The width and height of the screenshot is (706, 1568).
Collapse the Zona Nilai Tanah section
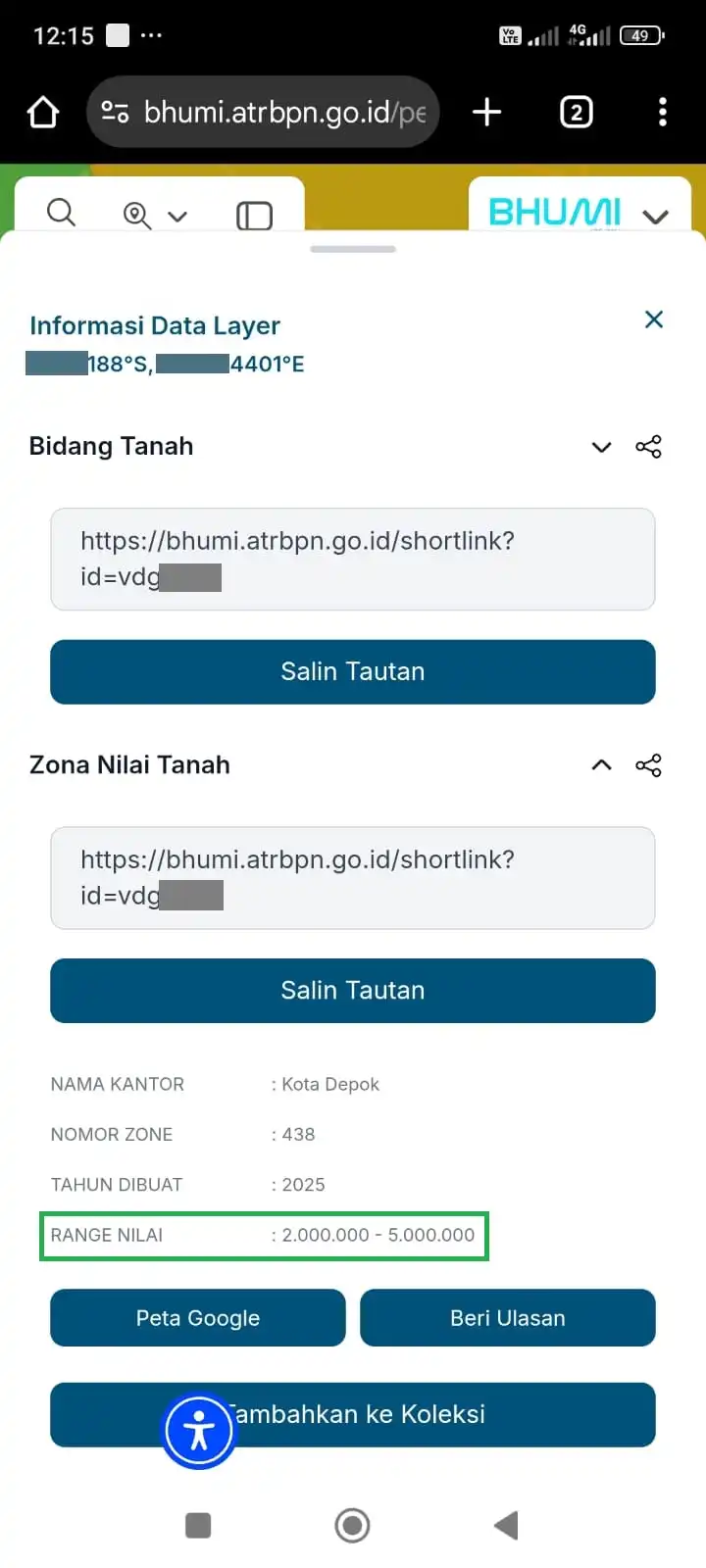point(601,765)
